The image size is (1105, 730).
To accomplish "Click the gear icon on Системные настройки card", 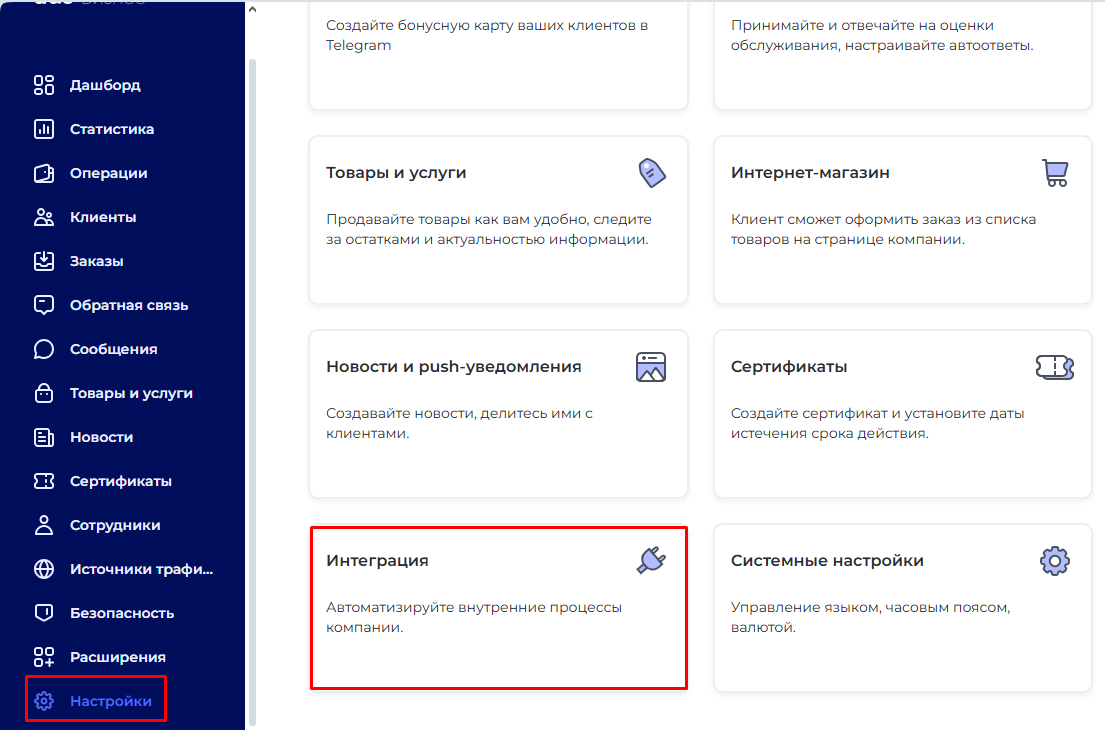I will pos(1055,560).
